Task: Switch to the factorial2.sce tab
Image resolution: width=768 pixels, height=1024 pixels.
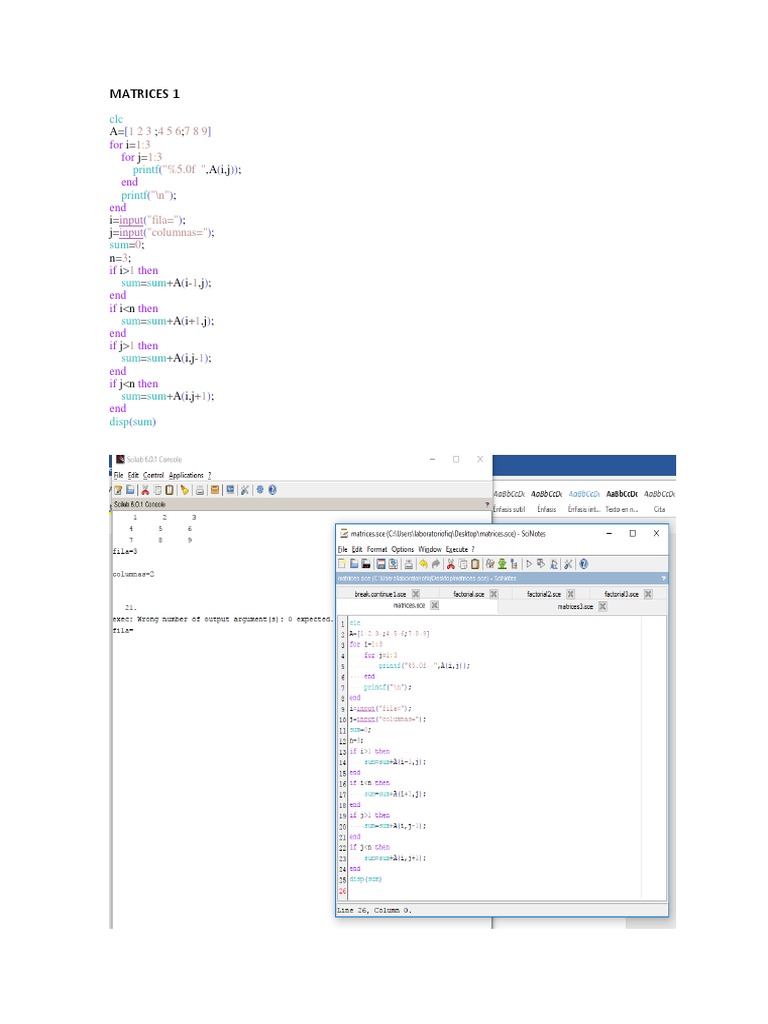Action: pos(544,594)
